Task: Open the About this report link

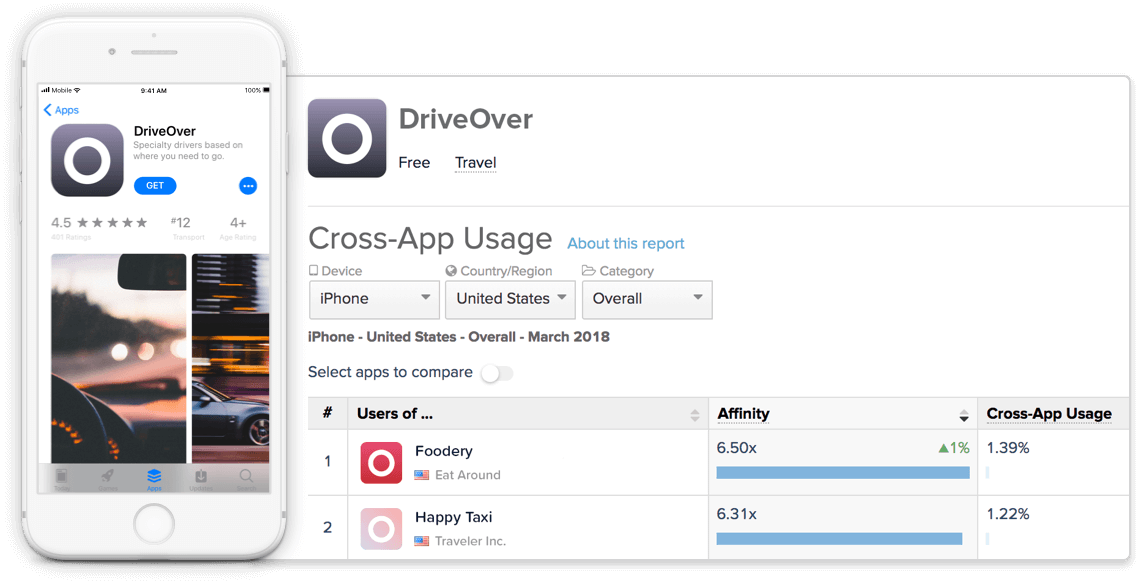Action: tap(626, 243)
